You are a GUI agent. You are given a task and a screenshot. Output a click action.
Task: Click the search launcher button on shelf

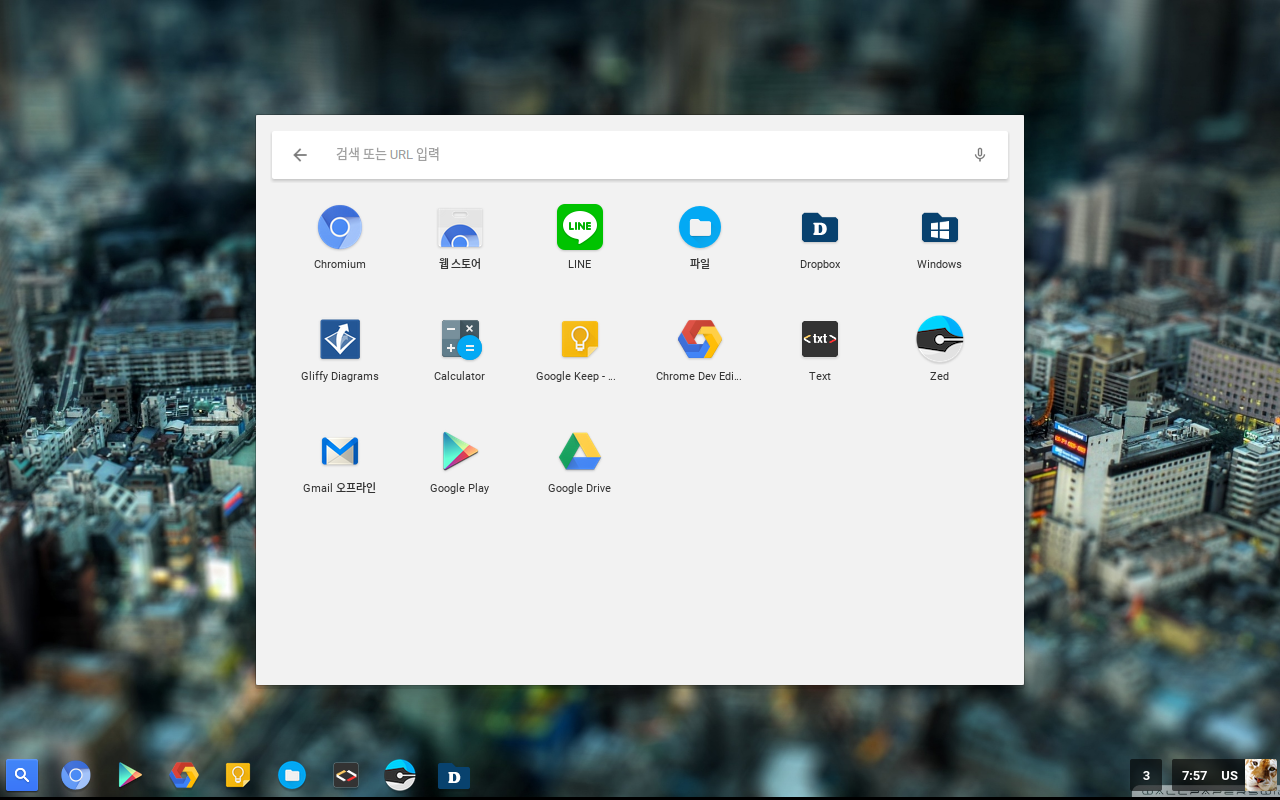22,775
